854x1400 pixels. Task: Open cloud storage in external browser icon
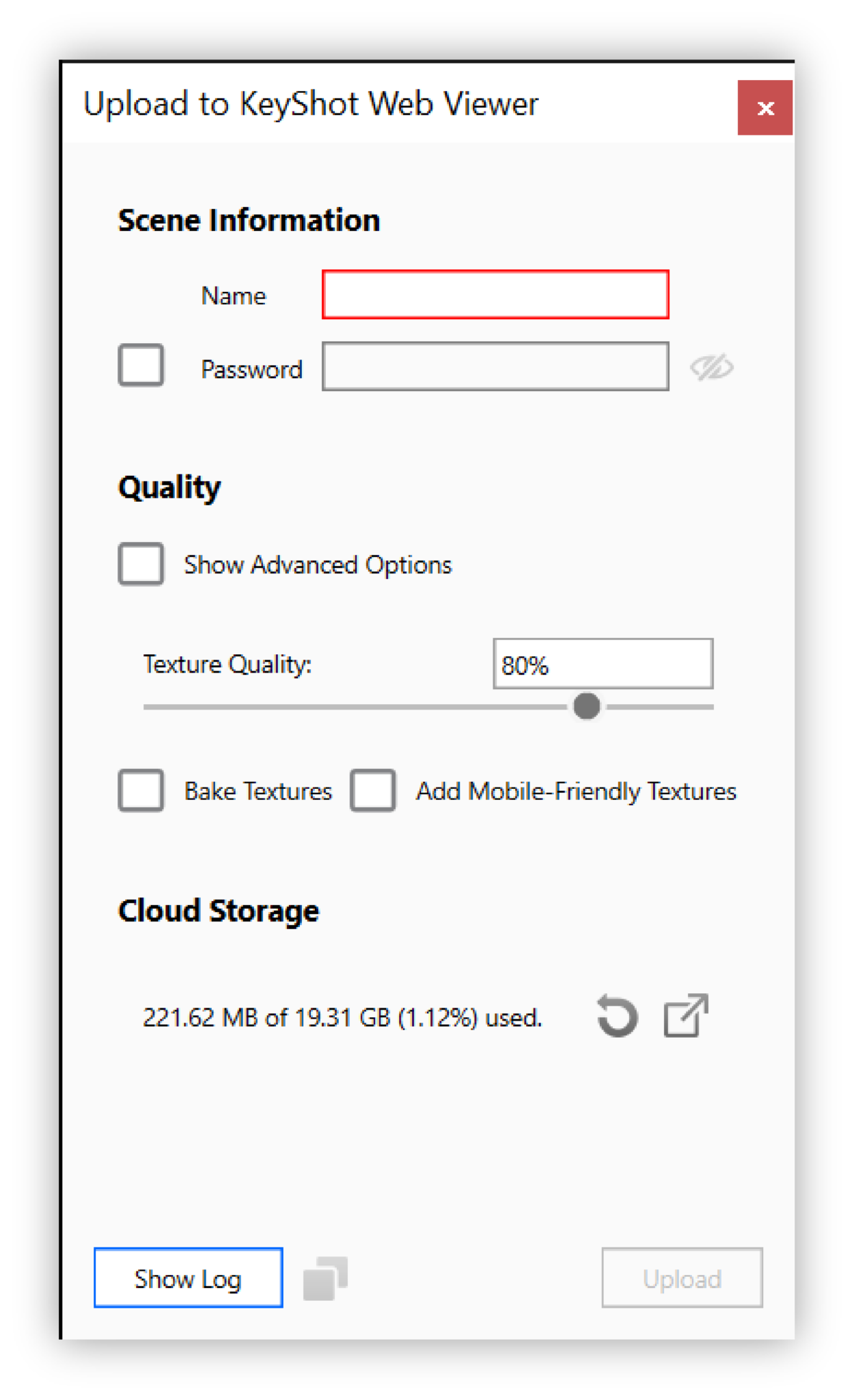click(x=685, y=1016)
